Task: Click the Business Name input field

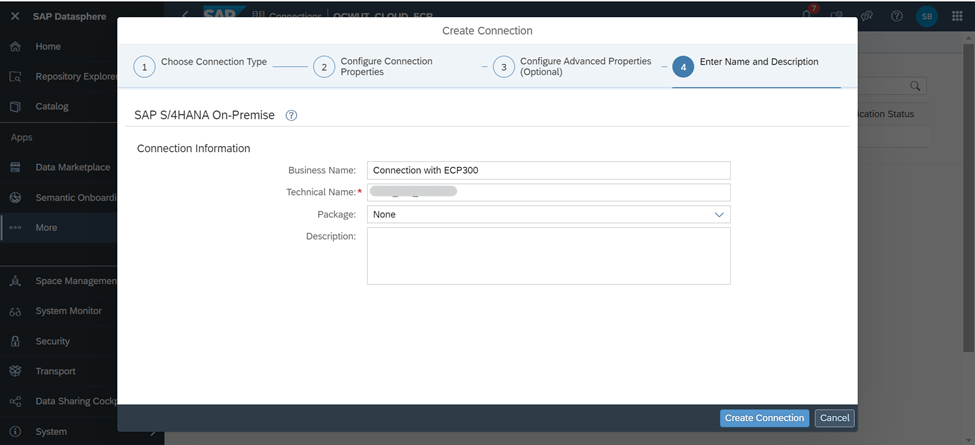Action: pyautogui.click(x=548, y=170)
